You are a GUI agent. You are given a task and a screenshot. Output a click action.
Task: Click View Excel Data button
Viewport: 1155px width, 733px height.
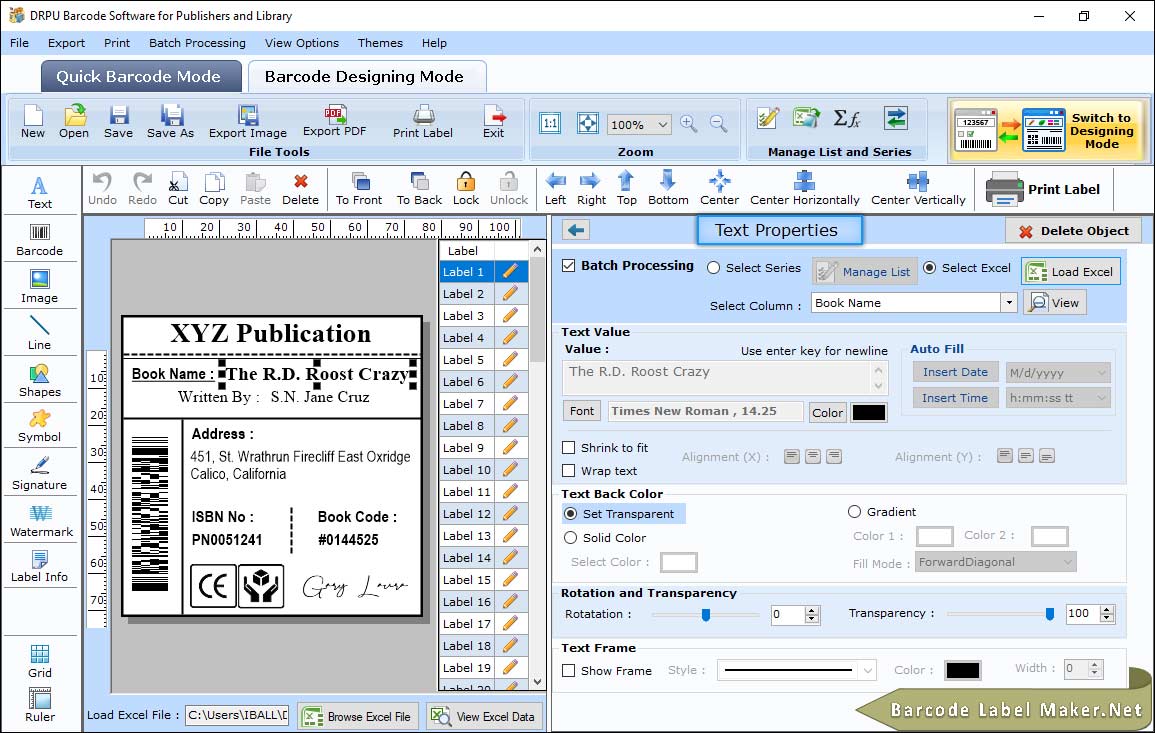click(x=484, y=716)
